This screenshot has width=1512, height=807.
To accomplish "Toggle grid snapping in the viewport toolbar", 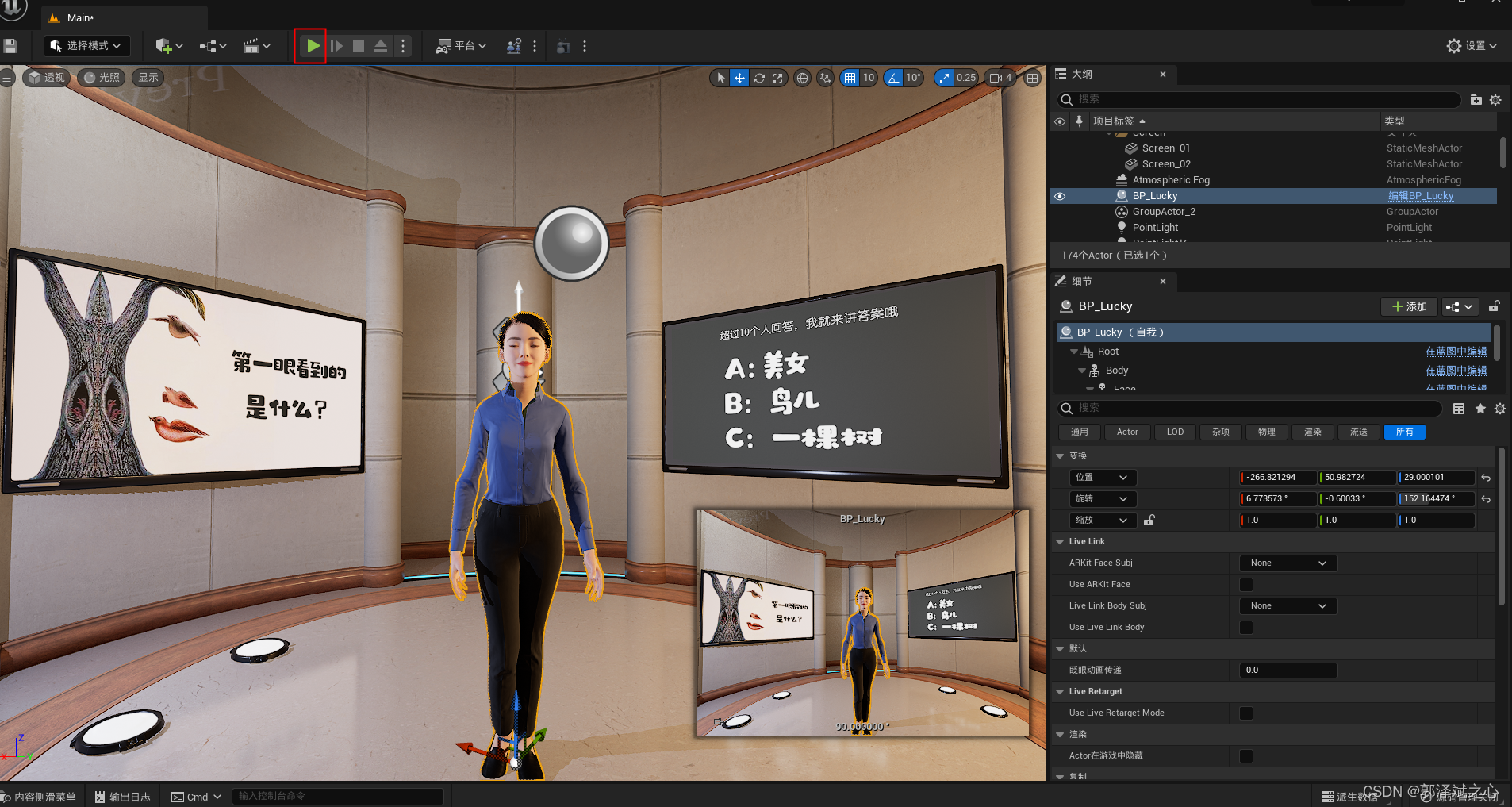I will click(x=850, y=78).
